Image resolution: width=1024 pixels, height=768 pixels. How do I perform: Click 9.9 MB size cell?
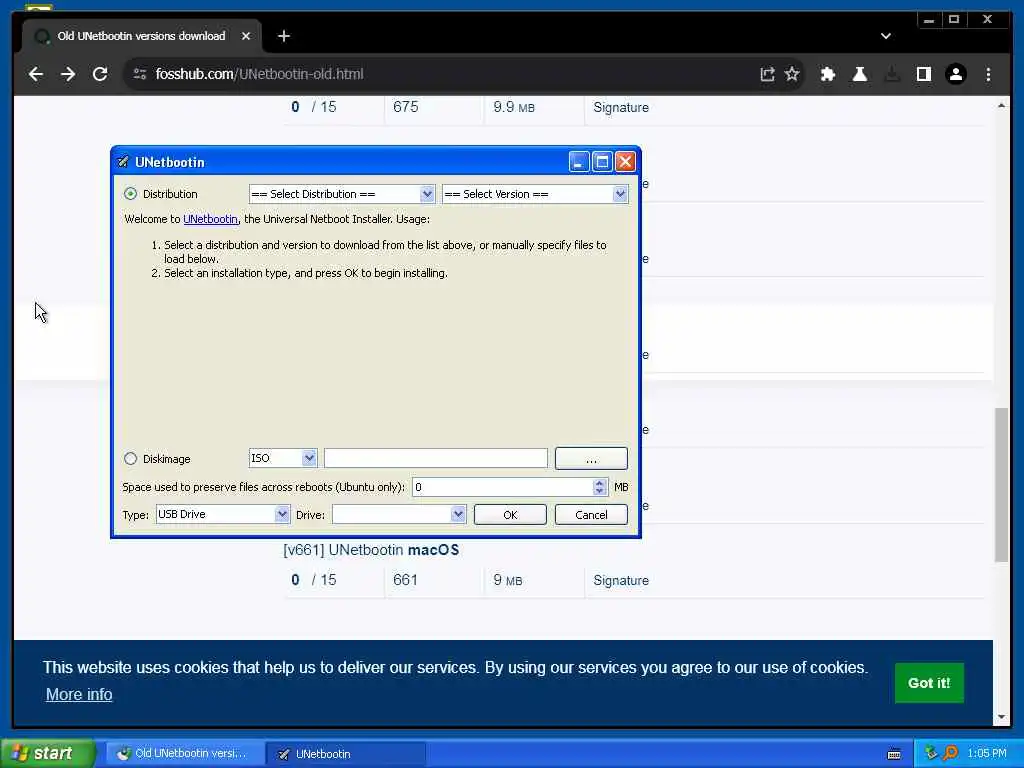pyautogui.click(x=514, y=107)
